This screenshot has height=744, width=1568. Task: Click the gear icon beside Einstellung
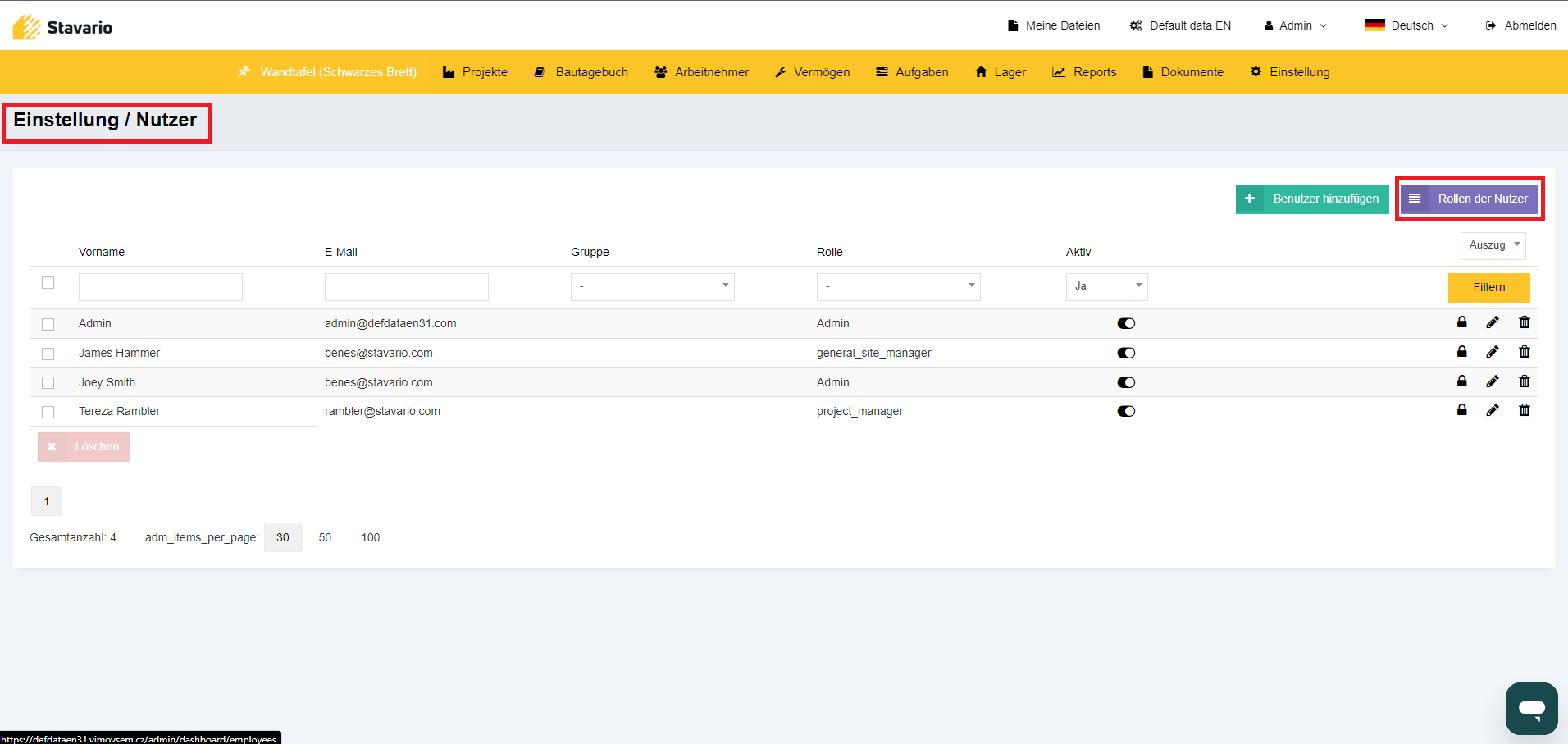[x=1256, y=72]
